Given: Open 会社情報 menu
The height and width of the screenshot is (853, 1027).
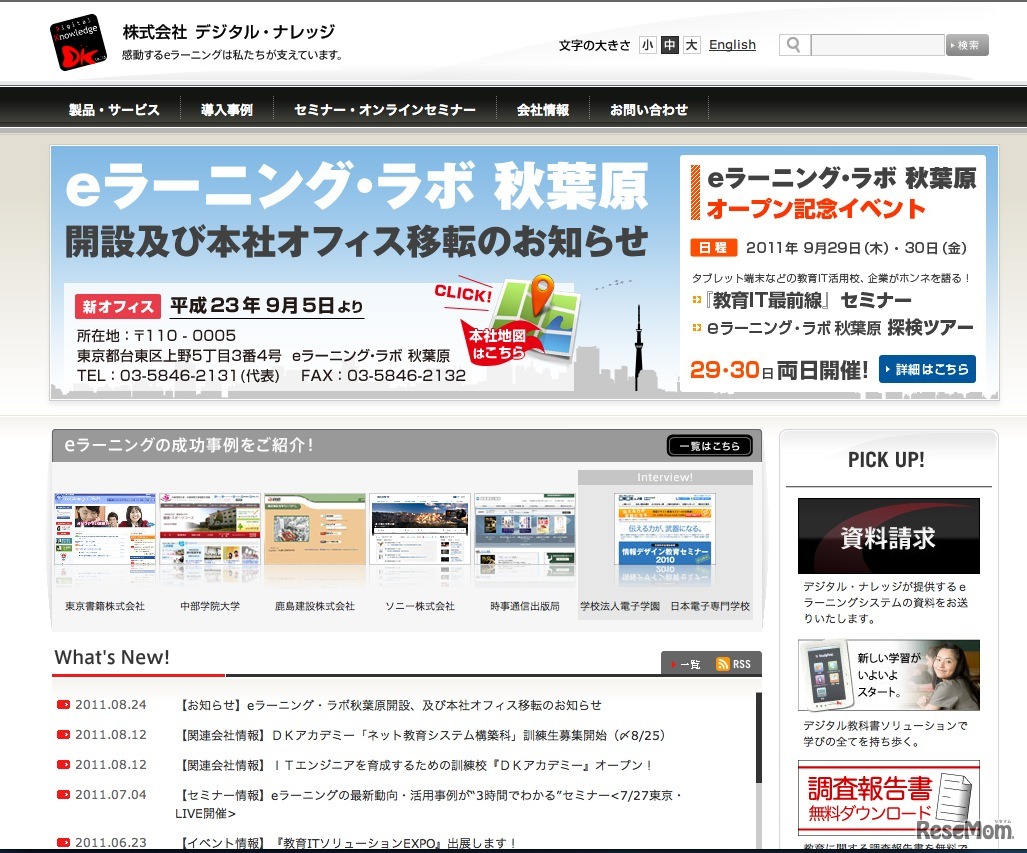Looking at the screenshot, I should click(543, 109).
